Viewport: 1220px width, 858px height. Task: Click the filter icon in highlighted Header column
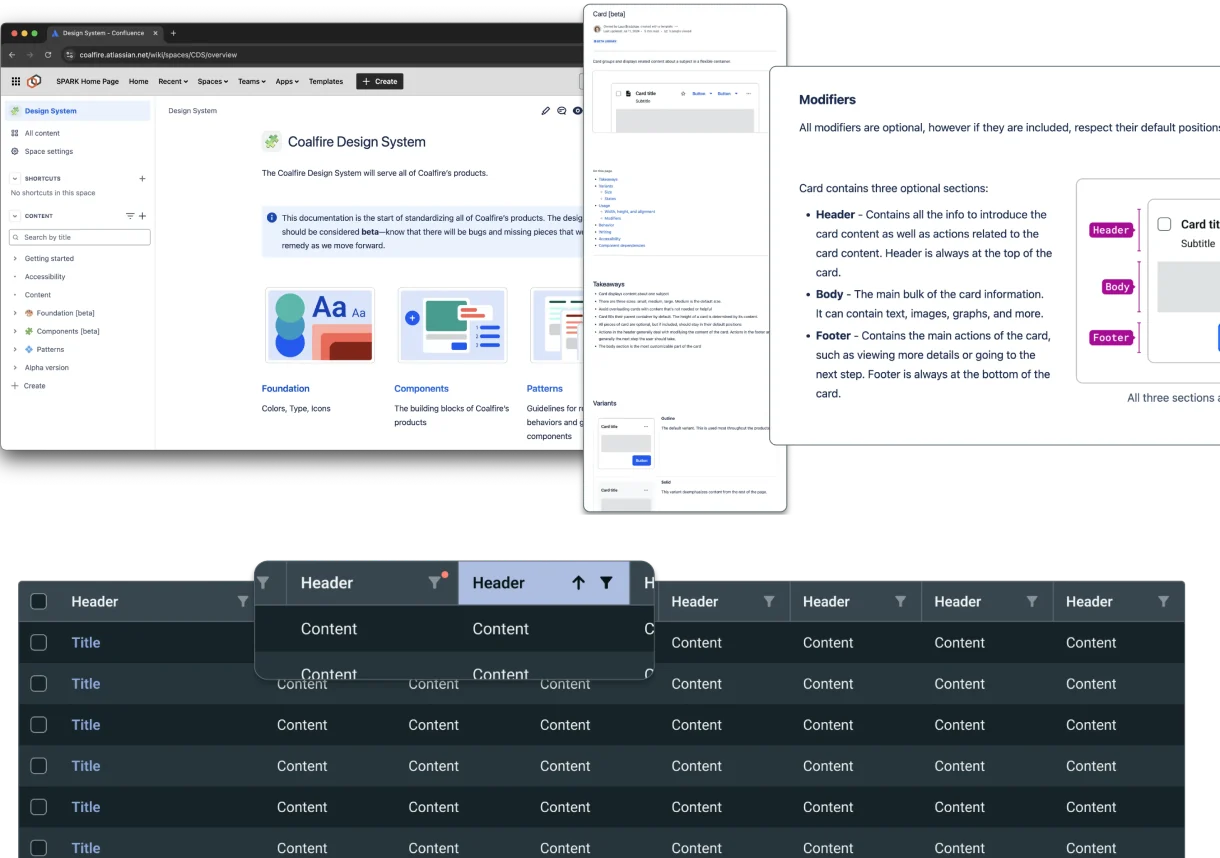(x=606, y=583)
